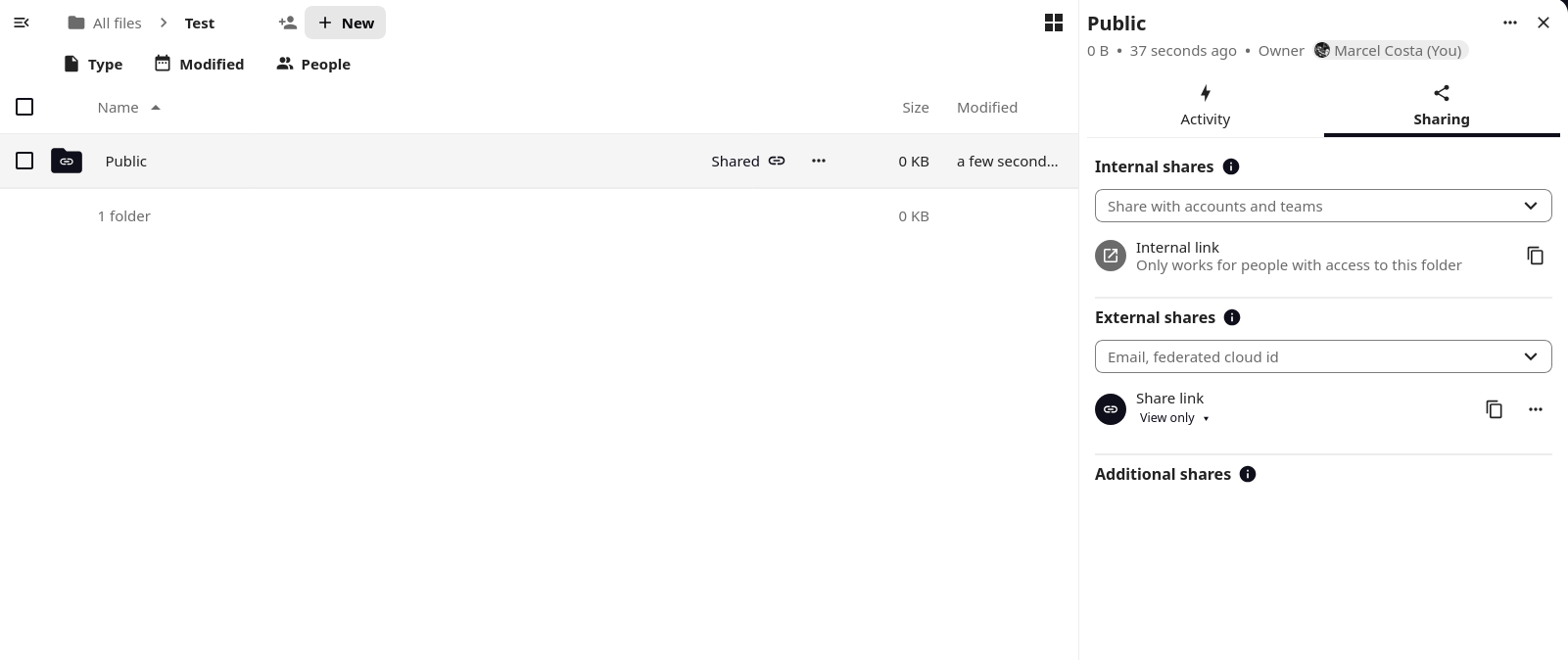Open the Sharing tab
1568x660 pixels.
pyautogui.click(x=1441, y=106)
